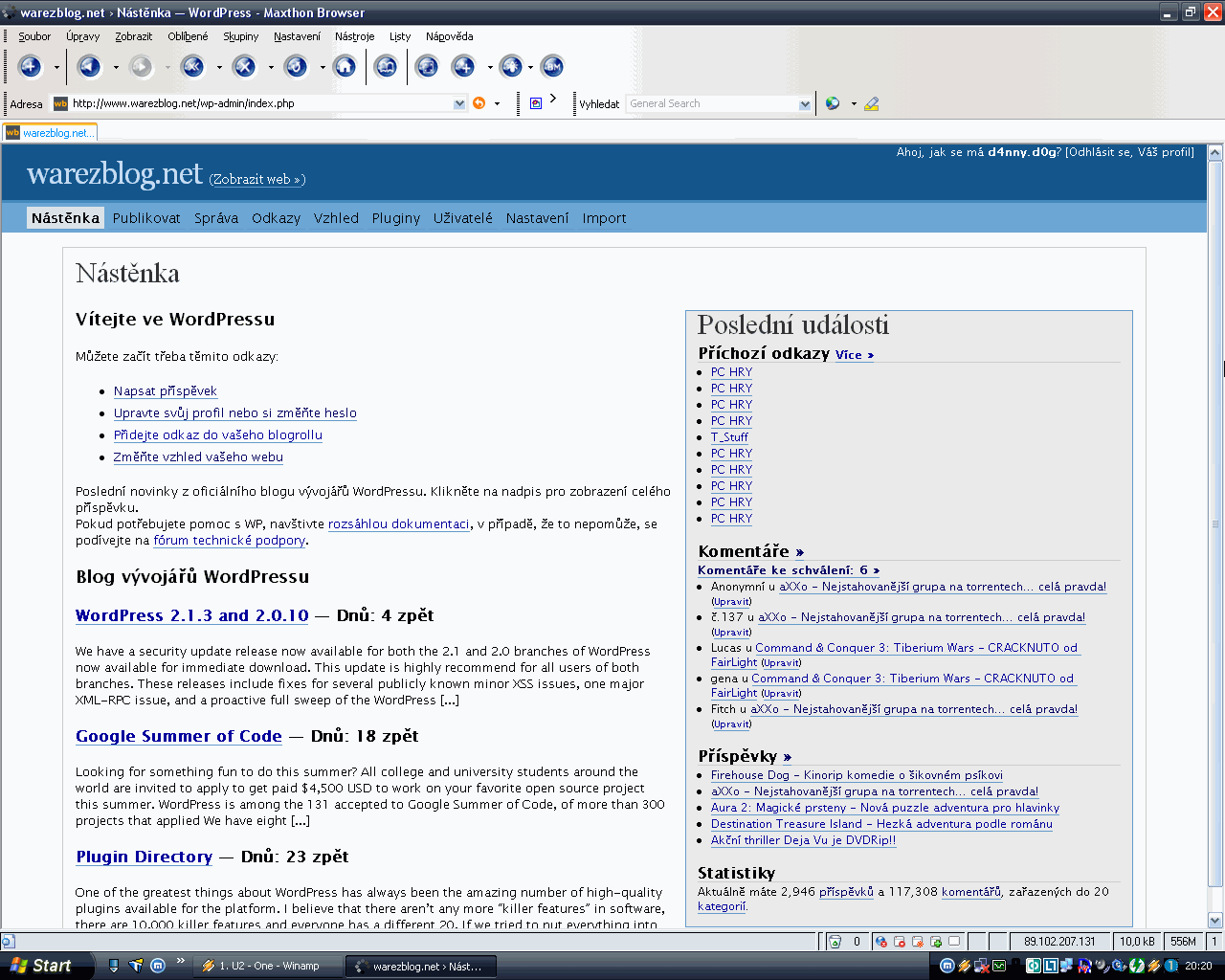1225x980 pixels.
Task: Click the globe with red x status icon
Action: [881, 942]
